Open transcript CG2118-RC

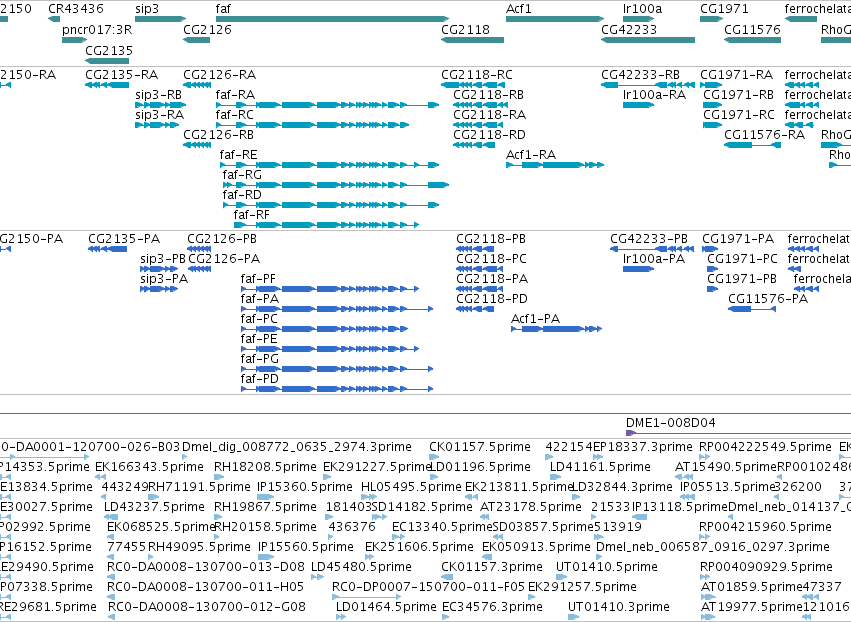(x=477, y=74)
